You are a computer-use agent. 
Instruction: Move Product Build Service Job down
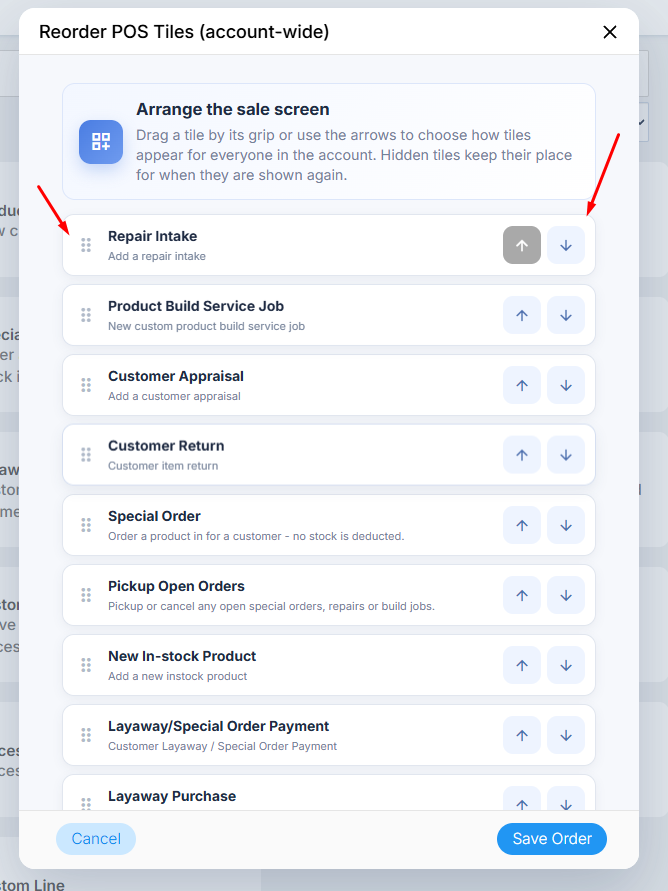point(566,315)
